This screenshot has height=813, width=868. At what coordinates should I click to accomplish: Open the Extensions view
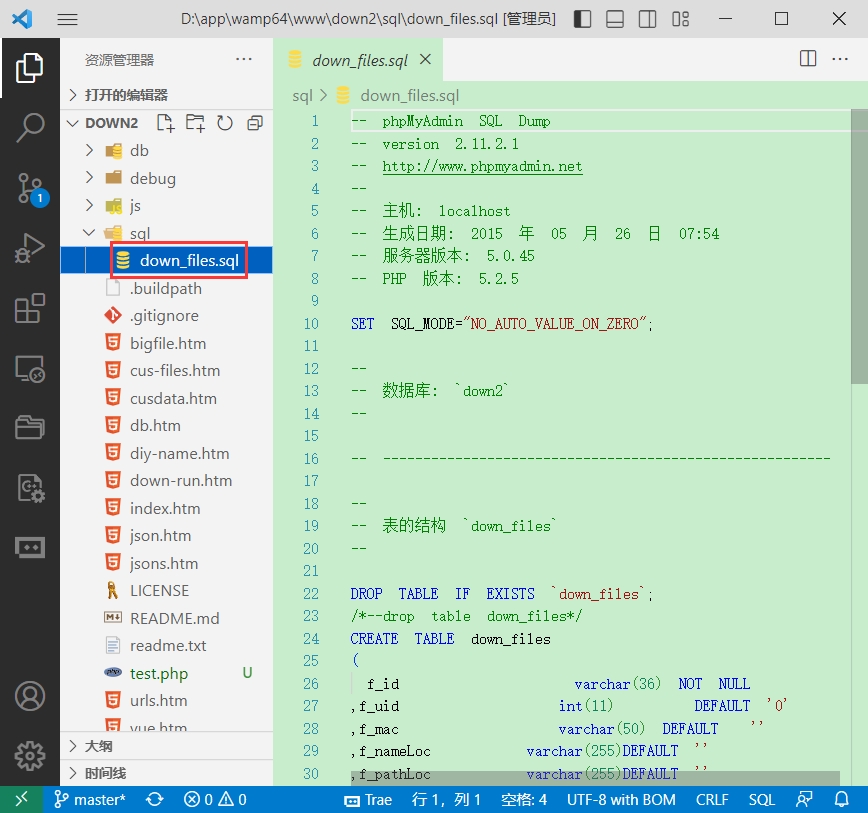pyautogui.click(x=30, y=308)
